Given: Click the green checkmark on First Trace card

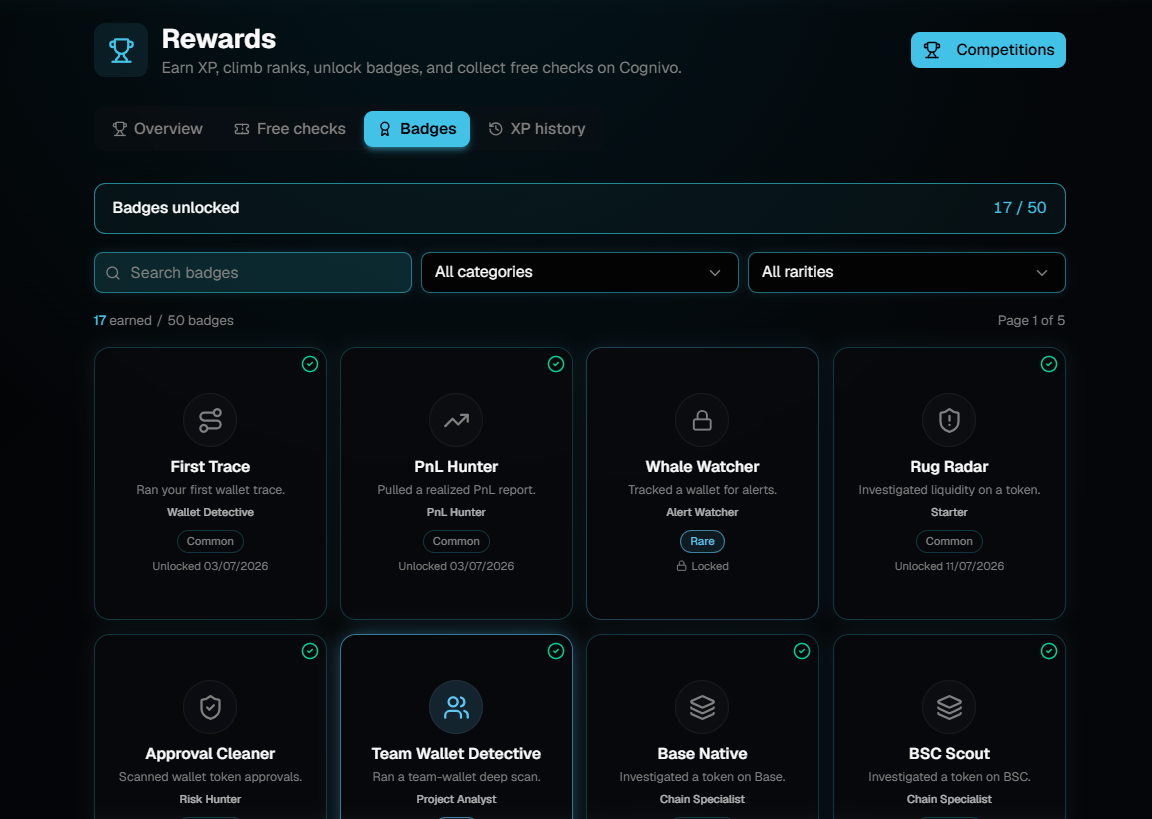Looking at the screenshot, I should point(310,364).
